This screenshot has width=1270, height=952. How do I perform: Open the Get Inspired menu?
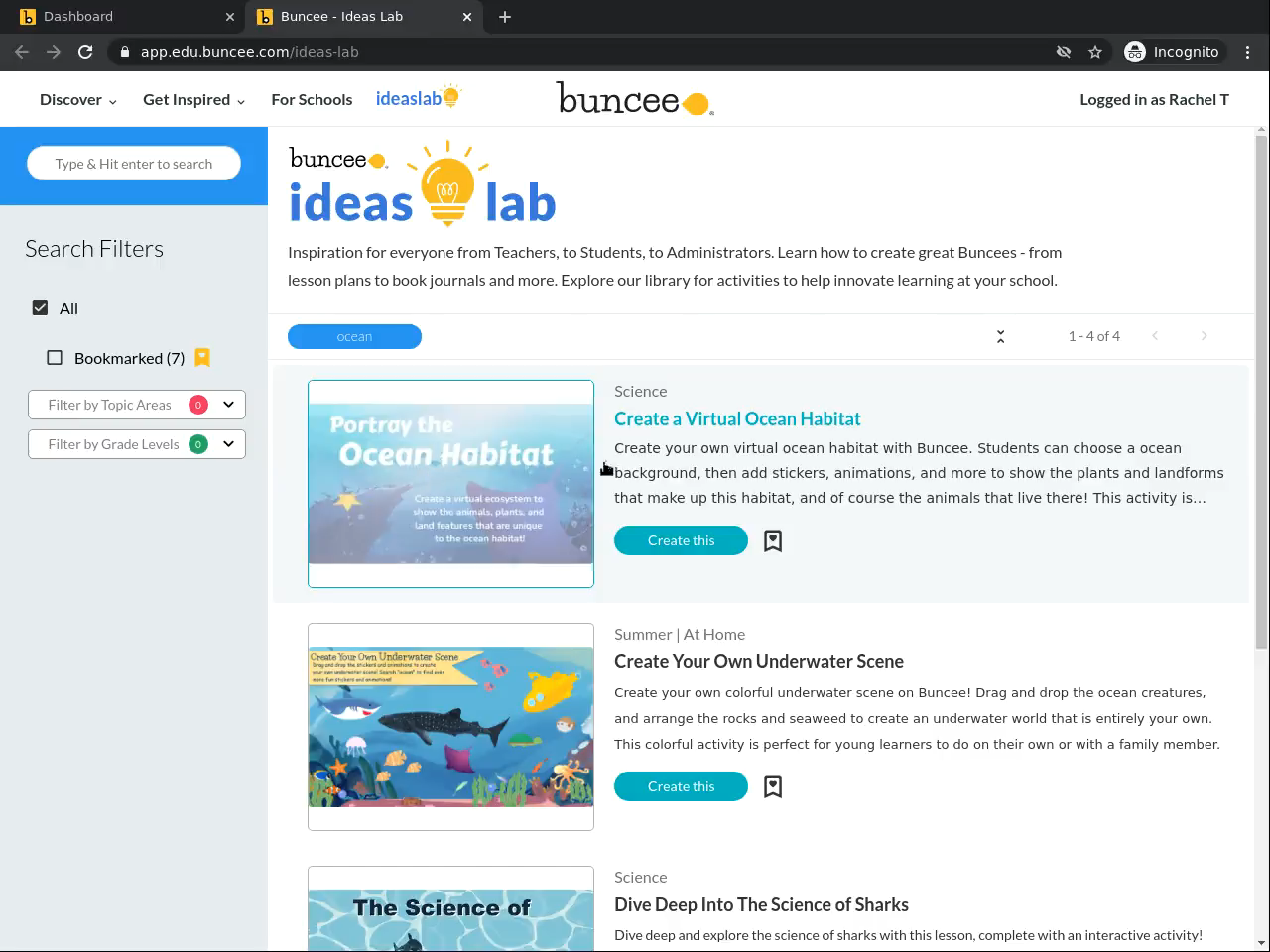point(193,99)
